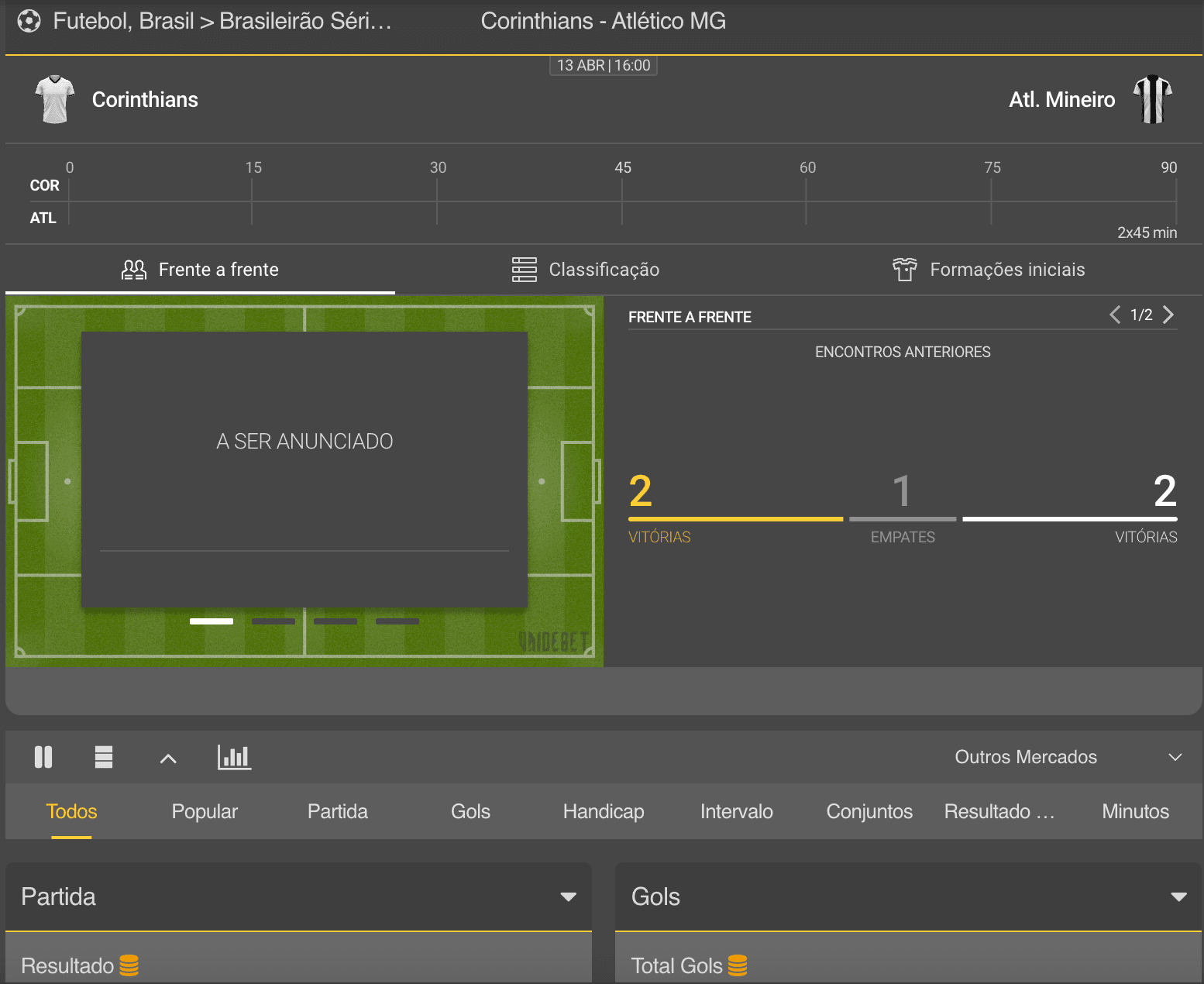Open the statistics bar chart icon
Viewport: 1204px width, 984px height.
click(234, 757)
